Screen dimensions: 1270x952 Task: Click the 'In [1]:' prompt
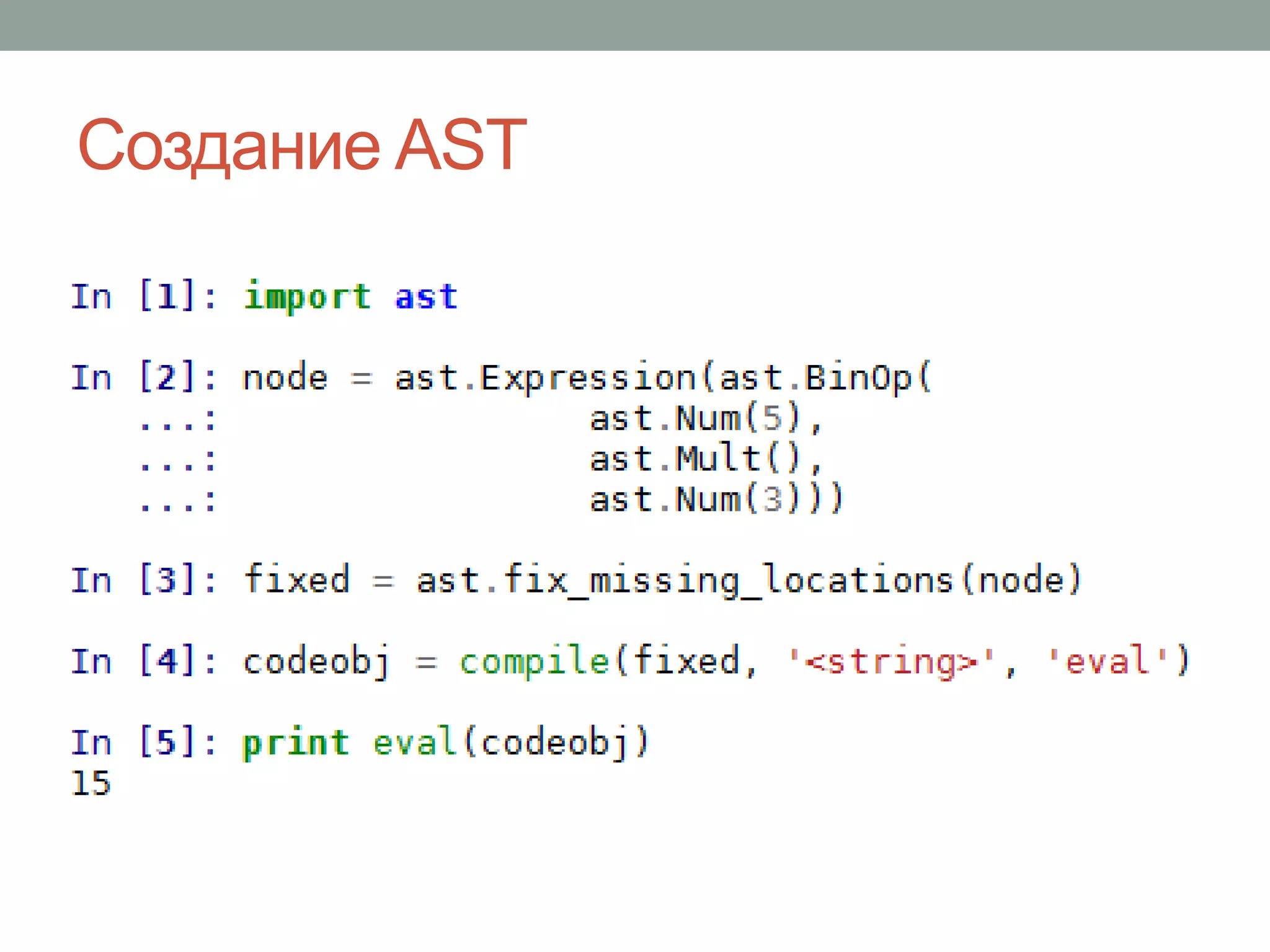[144, 296]
